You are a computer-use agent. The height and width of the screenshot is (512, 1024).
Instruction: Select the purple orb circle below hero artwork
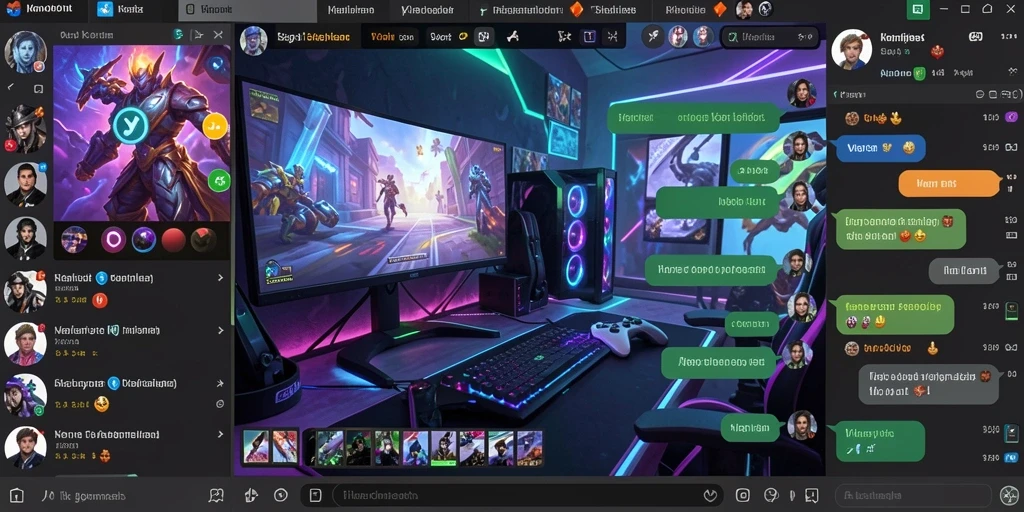[144, 240]
